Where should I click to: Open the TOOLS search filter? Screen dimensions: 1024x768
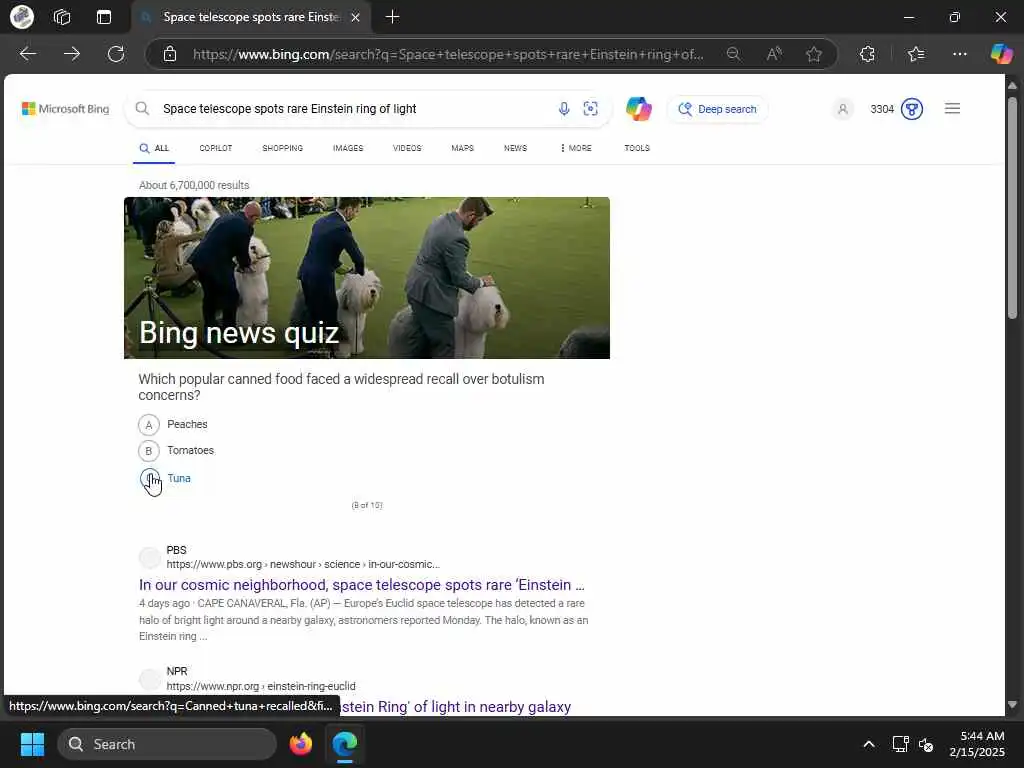[637, 148]
